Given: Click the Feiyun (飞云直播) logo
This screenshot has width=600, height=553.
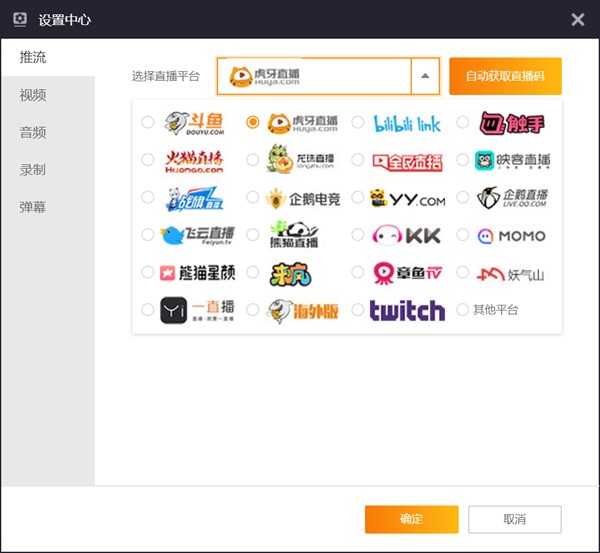Looking at the screenshot, I should (197, 235).
